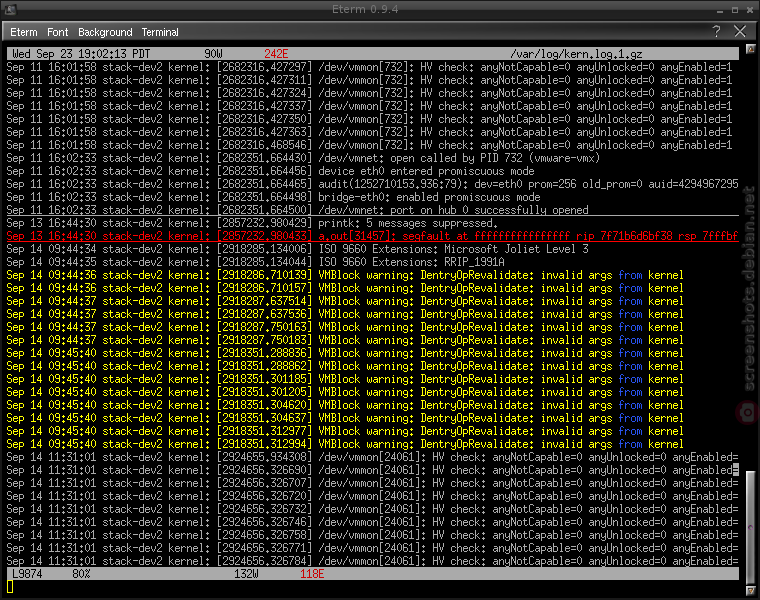Click the vmmon[24061] line timestamped 2924656.326784

(x=372, y=561)
